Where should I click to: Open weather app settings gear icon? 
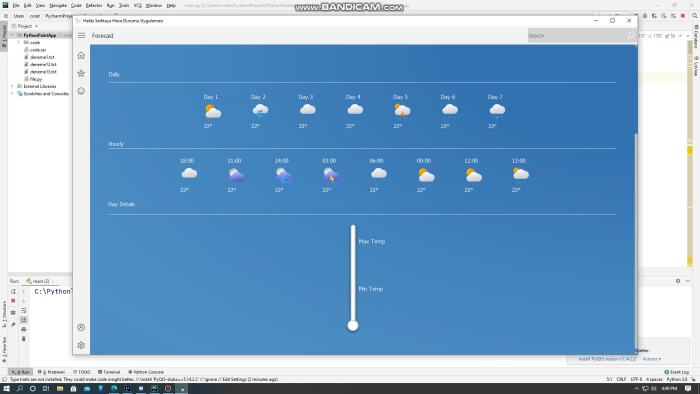pos(81,345)
